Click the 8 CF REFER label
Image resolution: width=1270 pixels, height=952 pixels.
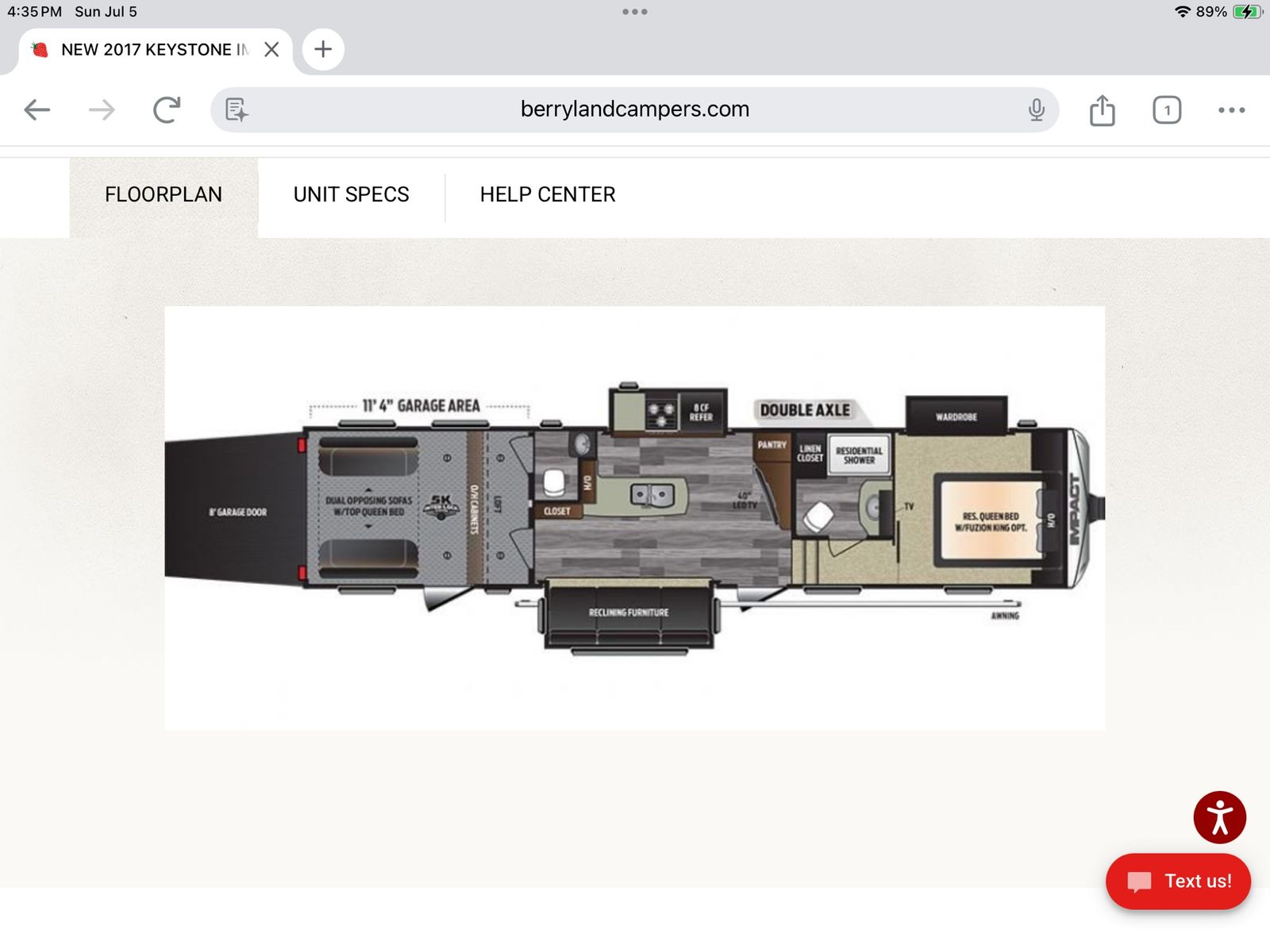point(701,413)
